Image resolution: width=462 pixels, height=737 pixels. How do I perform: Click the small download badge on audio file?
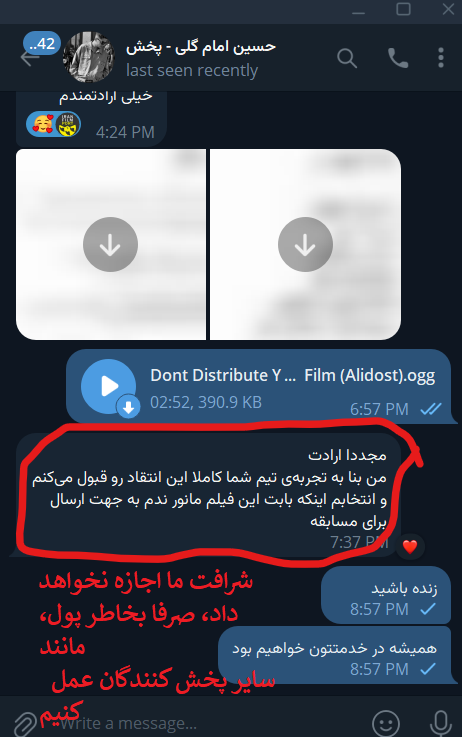pyautogui.click(x=128, y=408)
